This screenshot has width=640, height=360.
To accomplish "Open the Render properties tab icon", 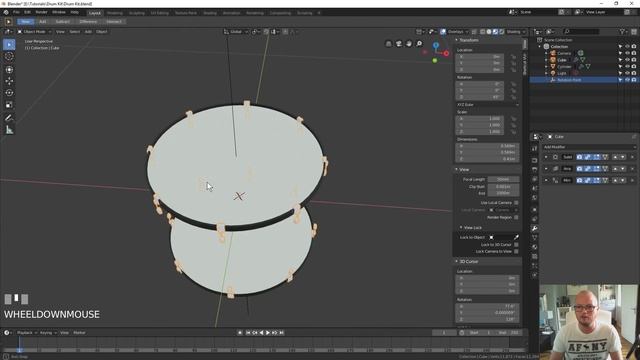I will [x=534, y=160].
